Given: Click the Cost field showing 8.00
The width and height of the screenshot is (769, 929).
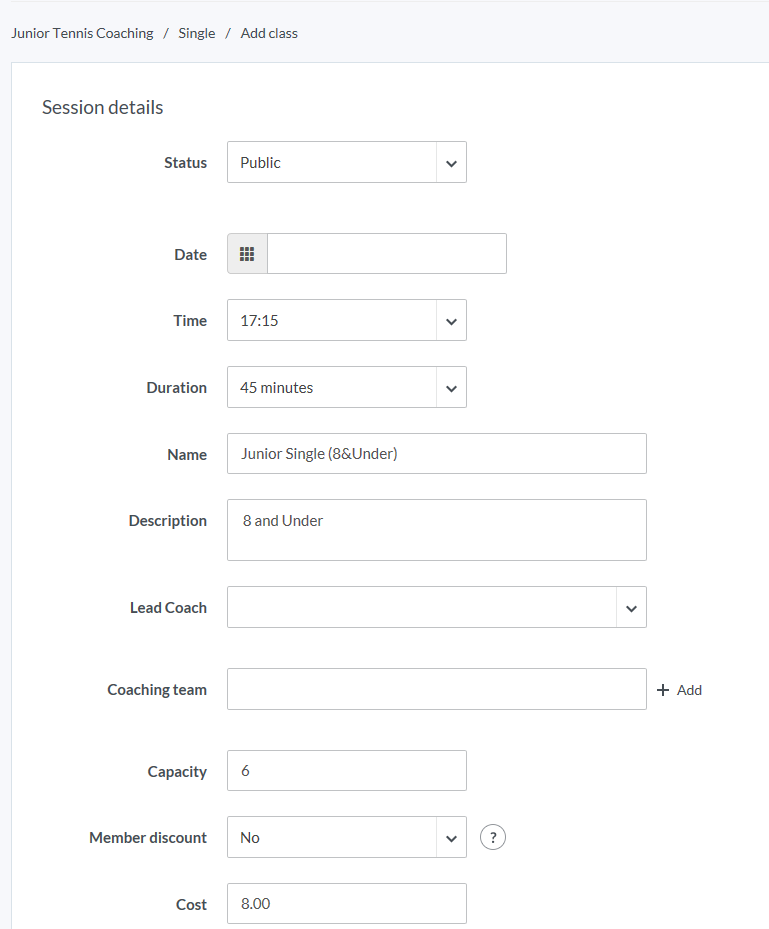Looking at the screenshot, I should 346,904.
